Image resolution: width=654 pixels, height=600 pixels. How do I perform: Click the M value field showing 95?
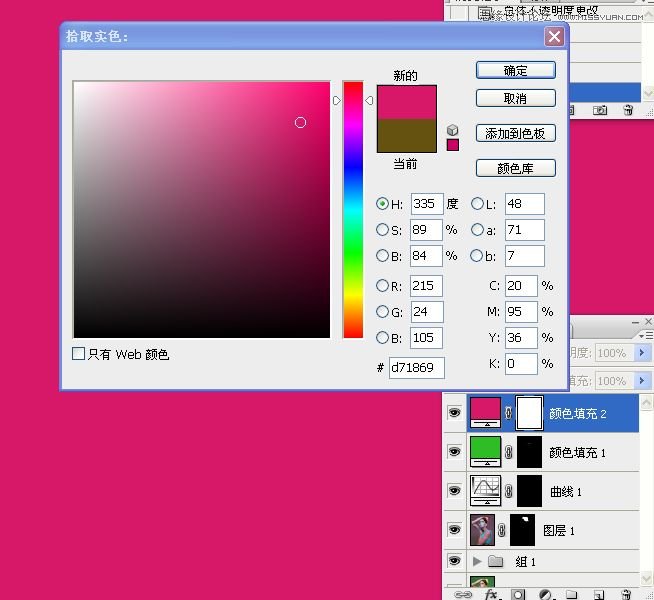point(521,311)
